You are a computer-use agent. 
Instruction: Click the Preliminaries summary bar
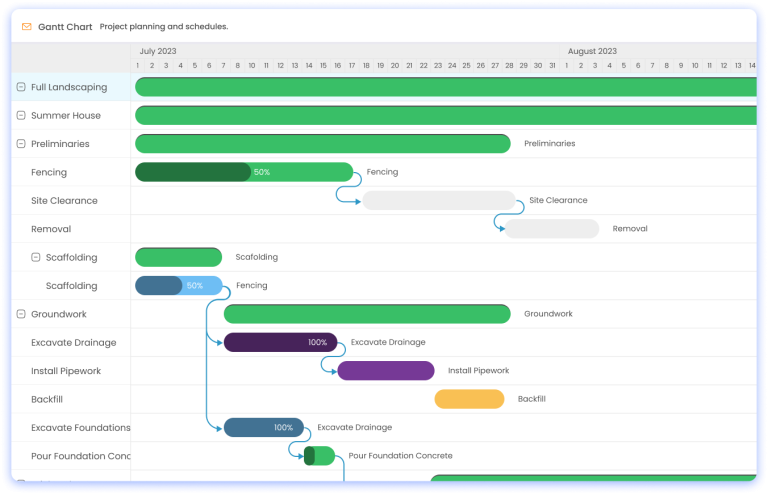[323, 144]
